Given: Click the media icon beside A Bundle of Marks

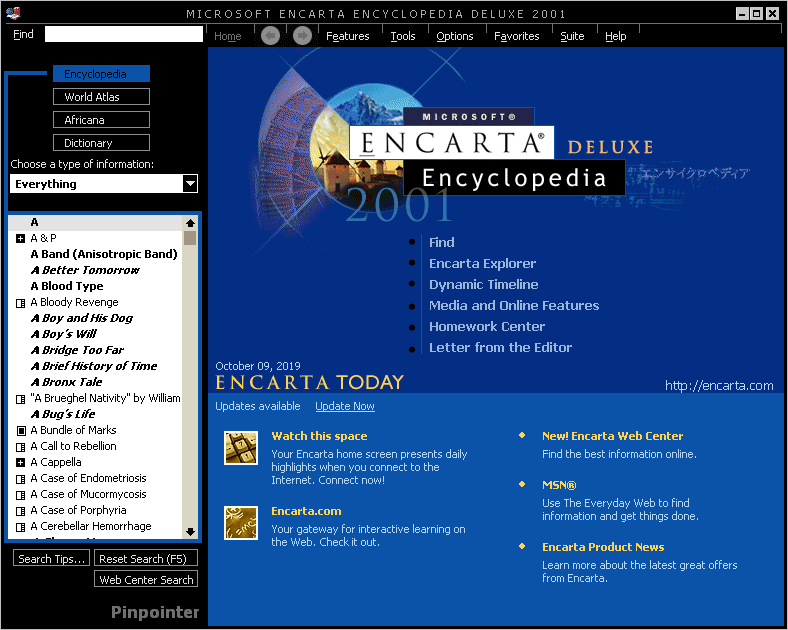Looking at the screenshot, I should 21,431.
